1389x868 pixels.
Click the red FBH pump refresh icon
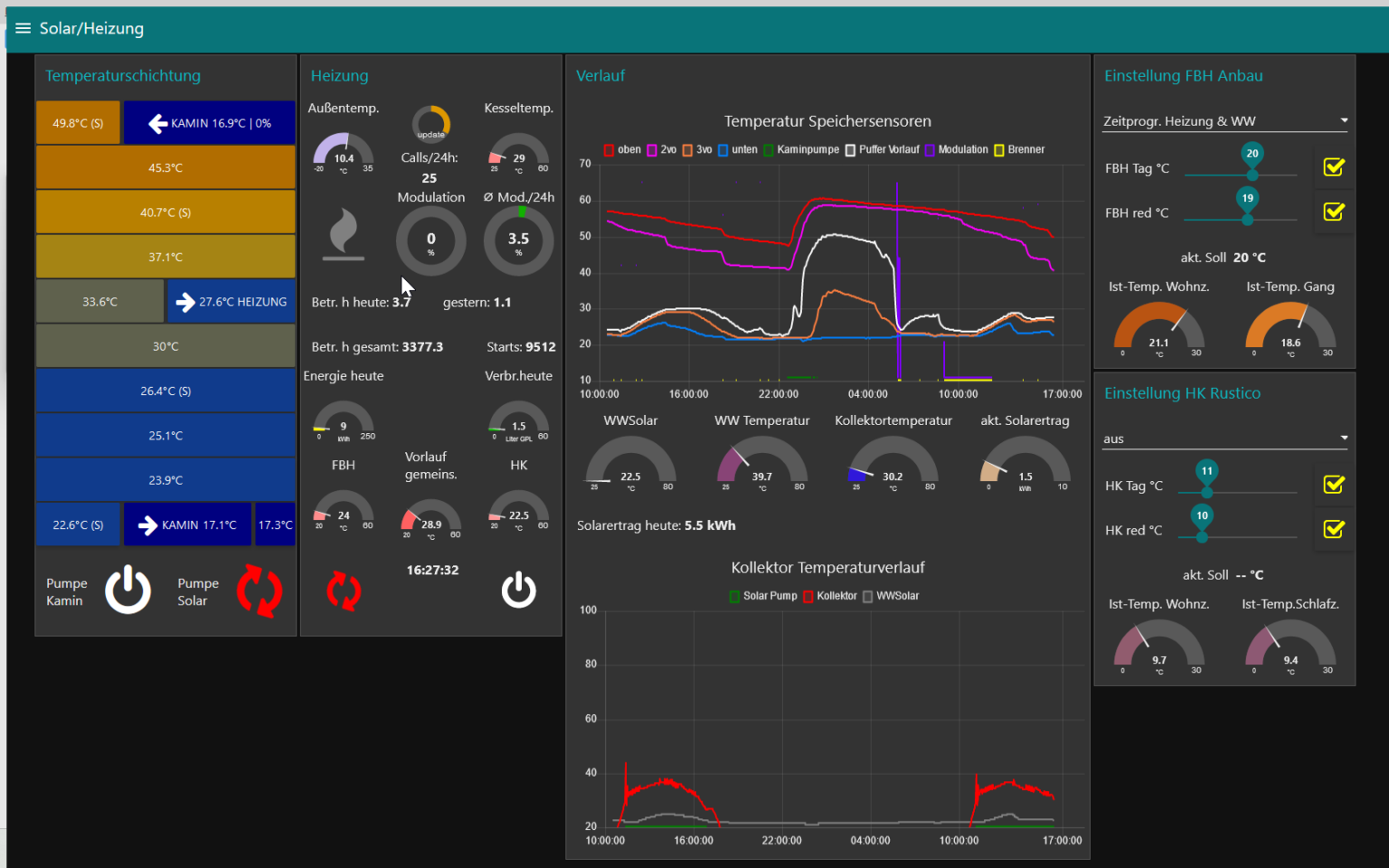click(x=344, y=591)
